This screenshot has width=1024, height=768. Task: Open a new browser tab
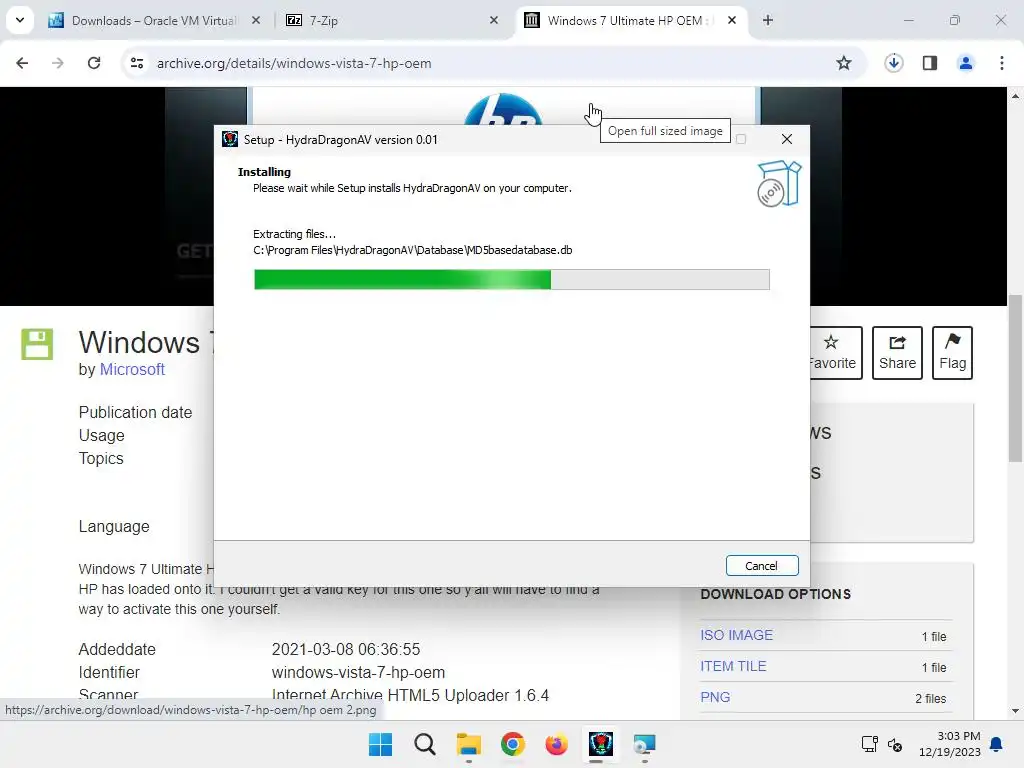point(768,21)
